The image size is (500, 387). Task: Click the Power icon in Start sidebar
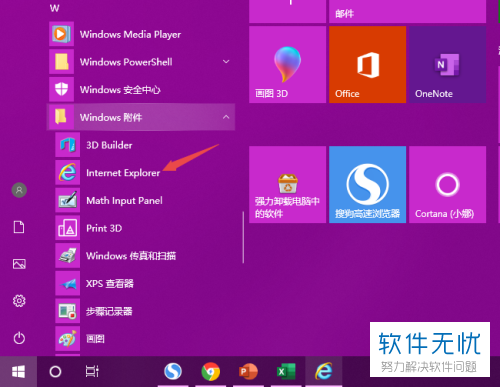(x=19, y=338)
